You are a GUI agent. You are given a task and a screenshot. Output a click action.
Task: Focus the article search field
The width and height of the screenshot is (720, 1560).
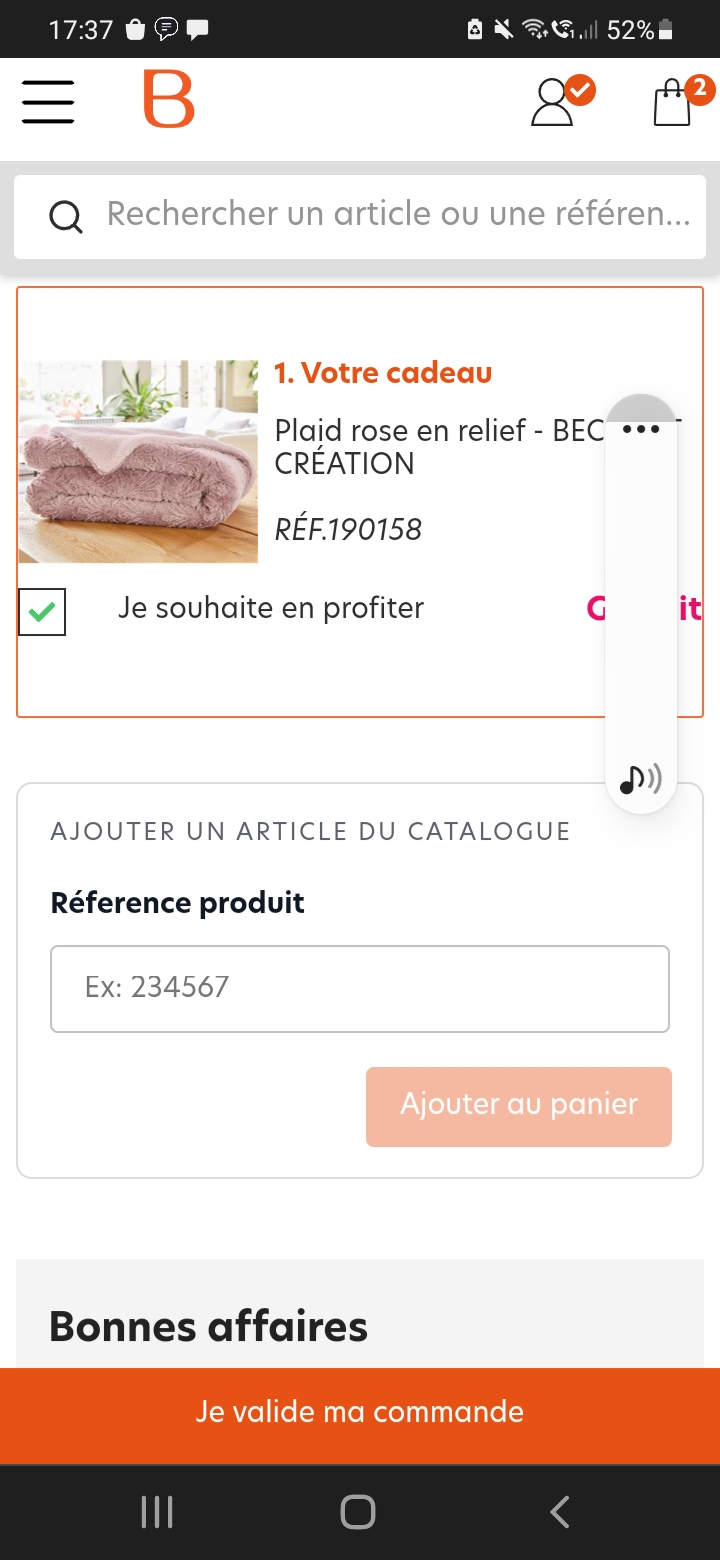click(398, 214)
